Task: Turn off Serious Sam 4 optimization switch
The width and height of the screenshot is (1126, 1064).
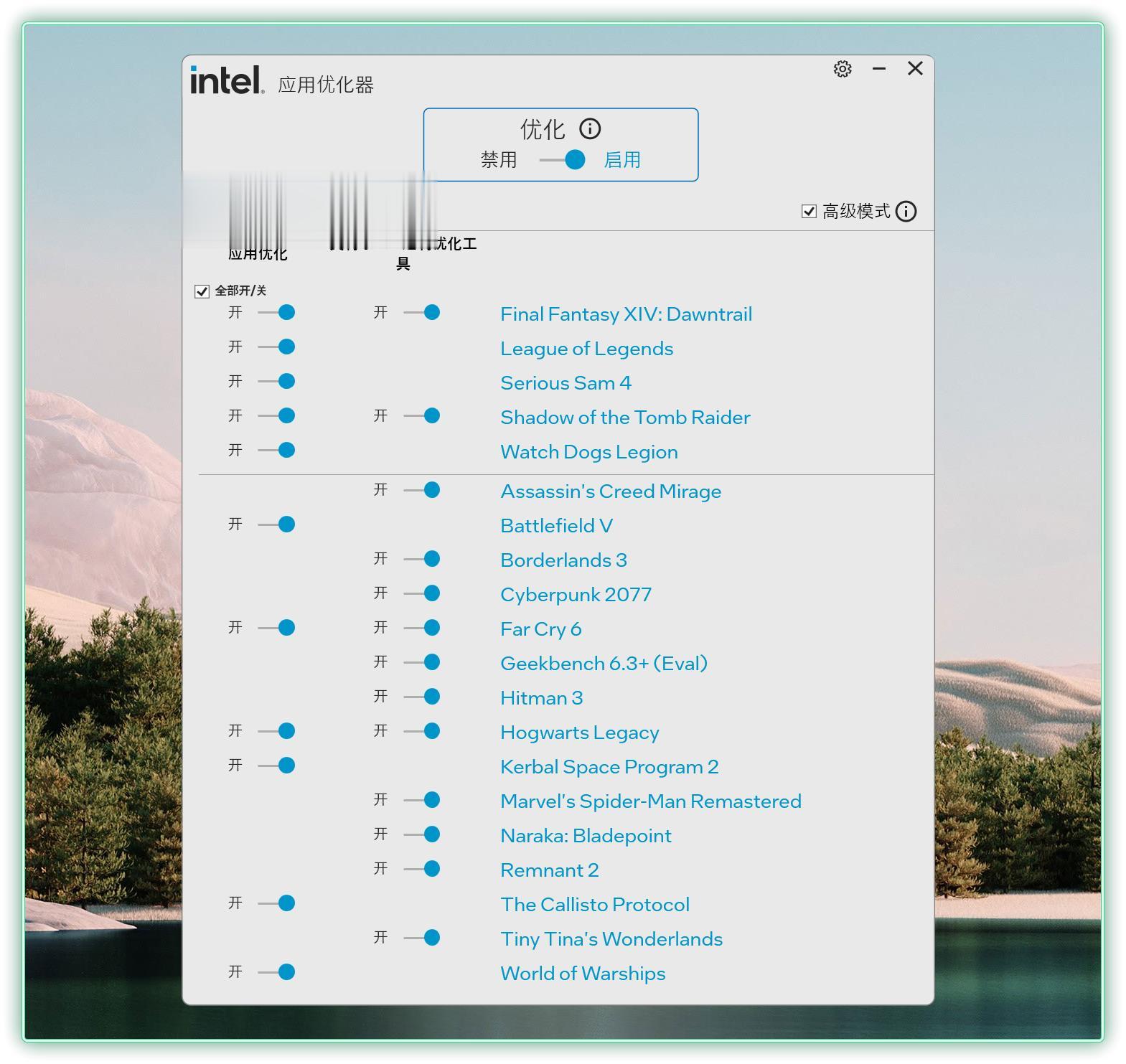Action: tap(276, 382)
